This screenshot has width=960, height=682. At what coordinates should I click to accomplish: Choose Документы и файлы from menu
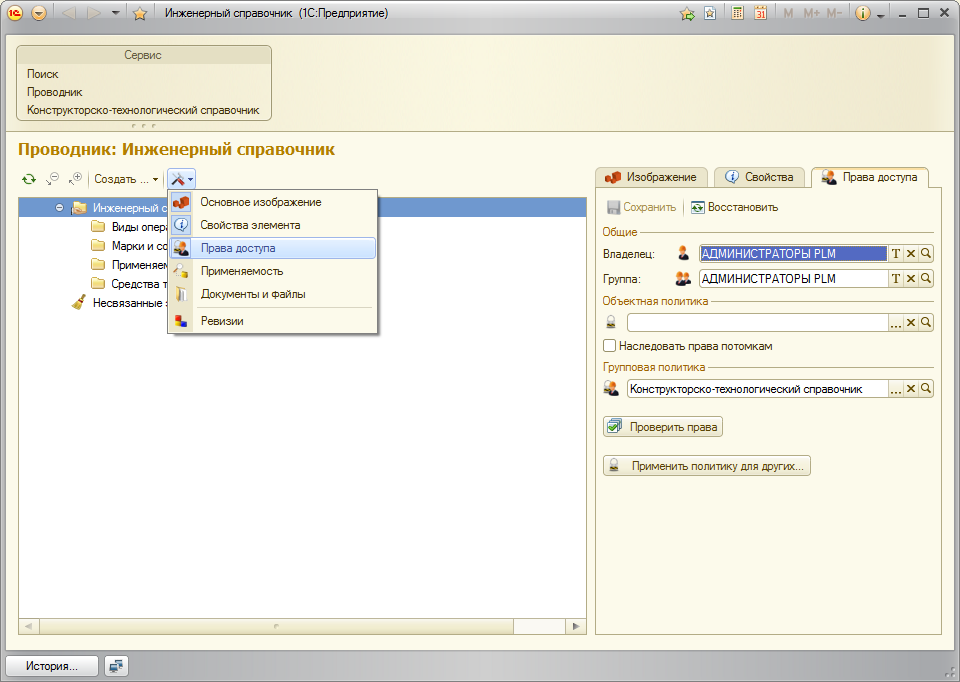252,294
